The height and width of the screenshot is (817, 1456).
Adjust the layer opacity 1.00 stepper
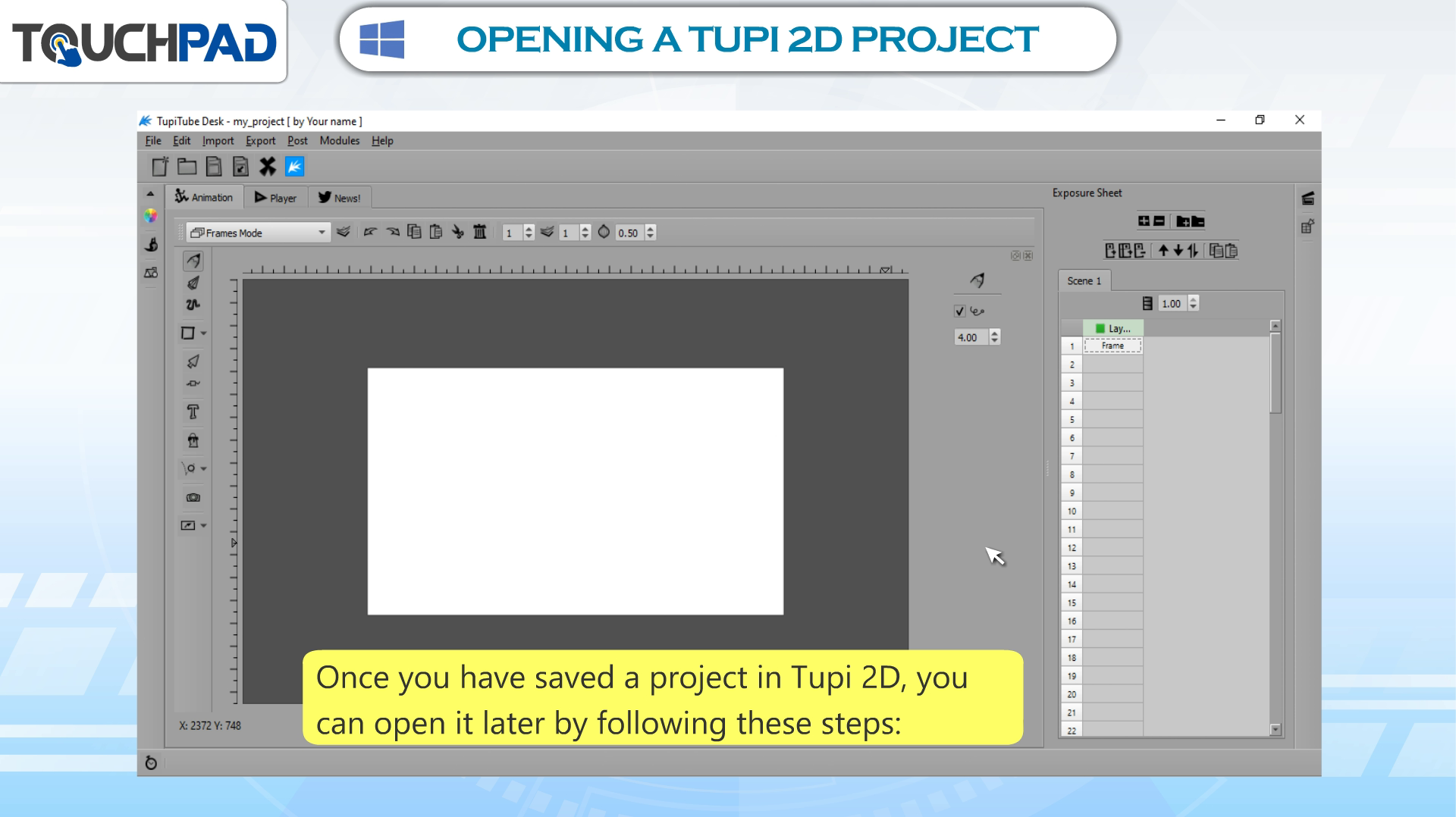[x=1194, y=303]
